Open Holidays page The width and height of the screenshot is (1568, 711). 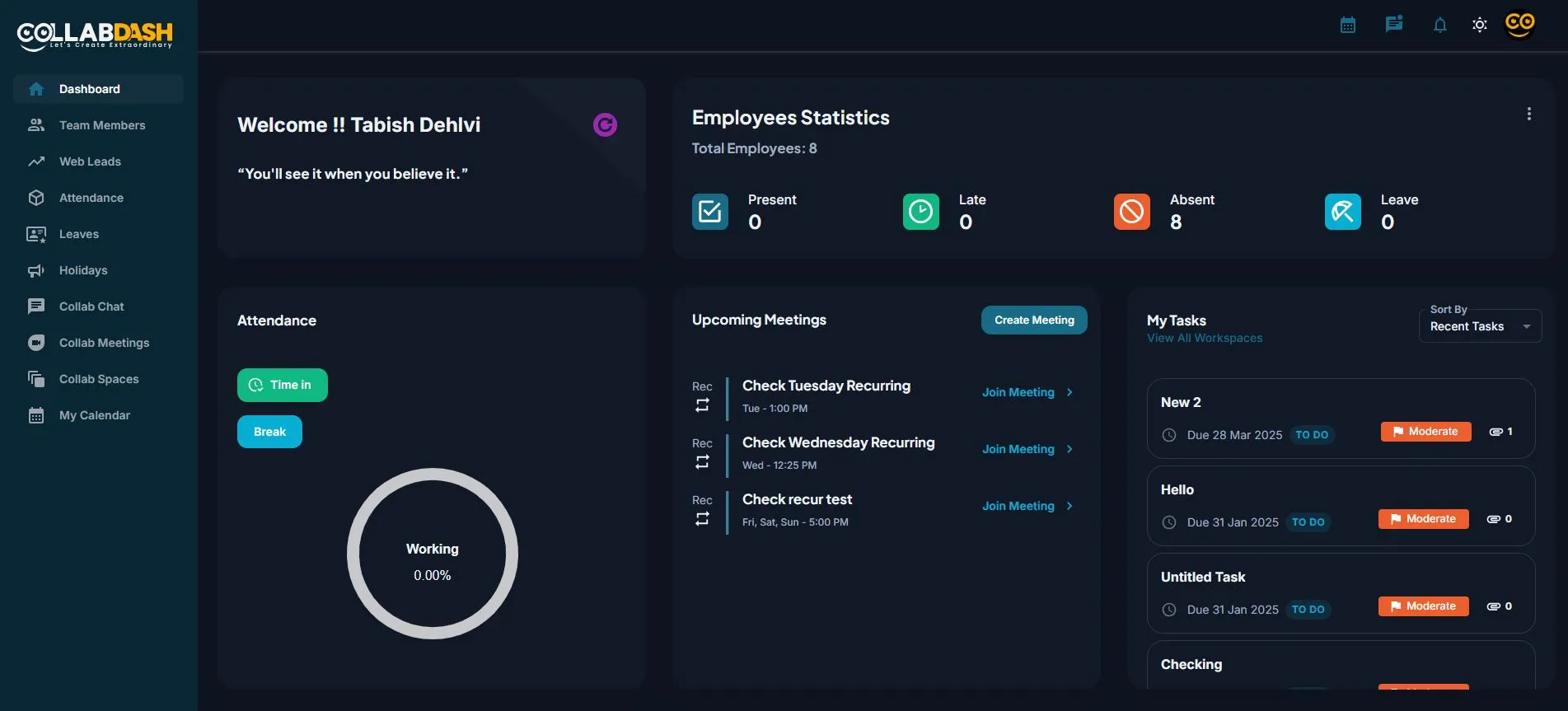(98, 270)
